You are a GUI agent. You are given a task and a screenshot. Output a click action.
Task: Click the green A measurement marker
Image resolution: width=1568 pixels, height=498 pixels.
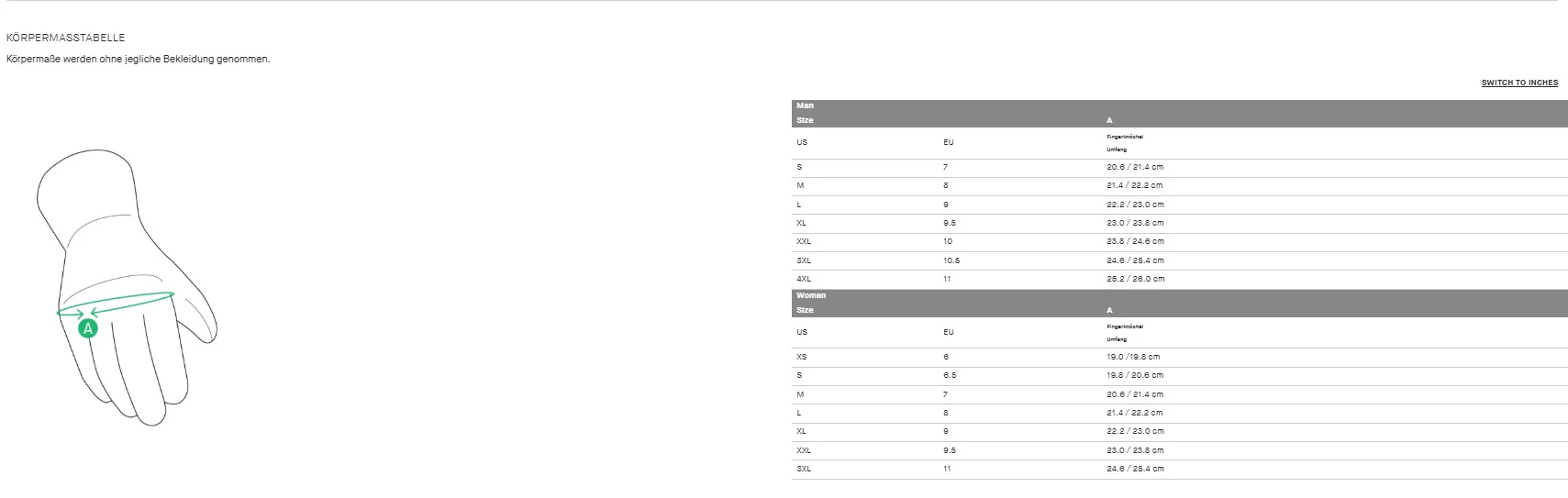(88, 328)
